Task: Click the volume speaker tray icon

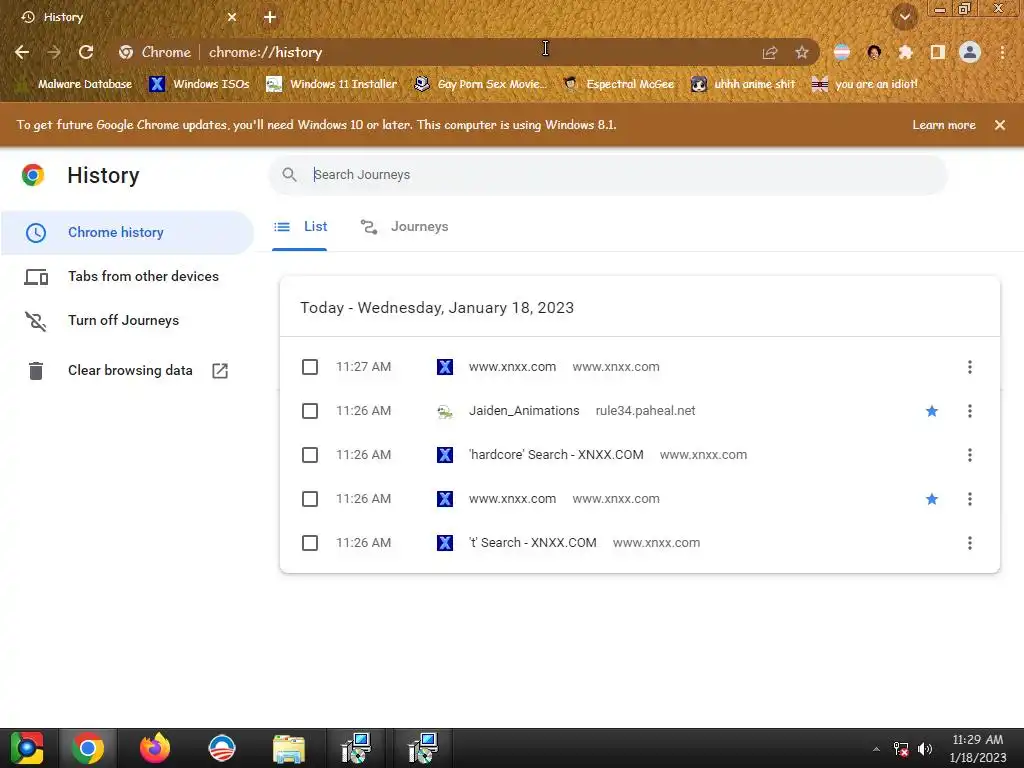Action: click(x=925, y=749)
